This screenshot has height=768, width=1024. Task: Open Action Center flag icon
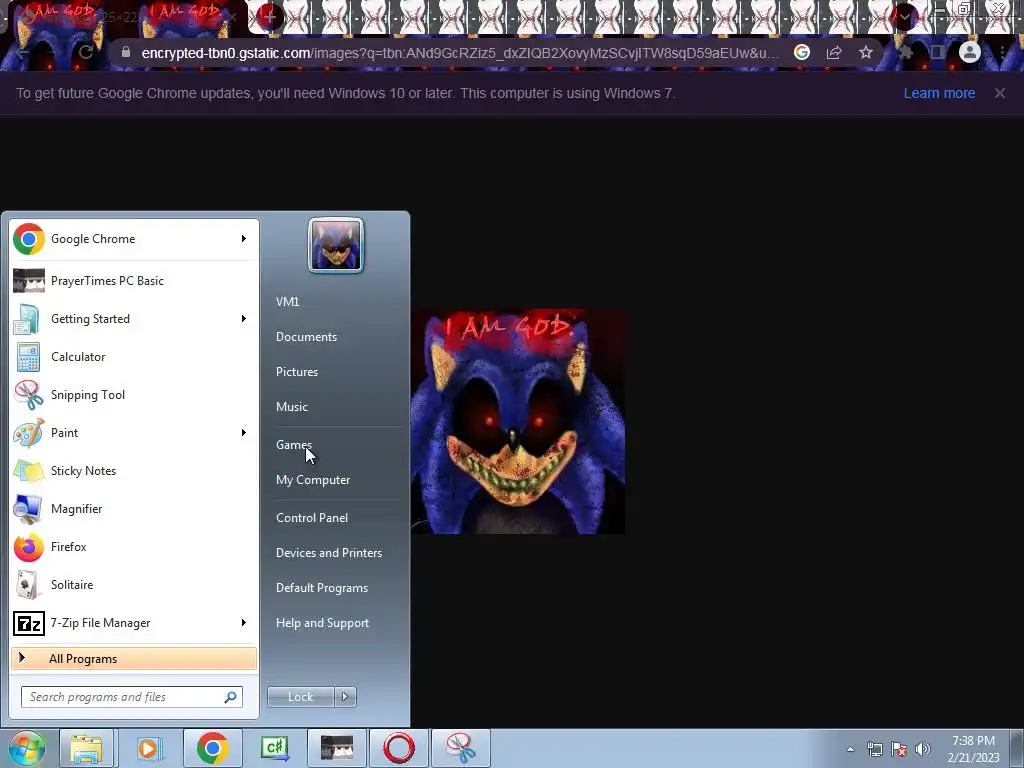pyautogui.click(x=899, y=750)
